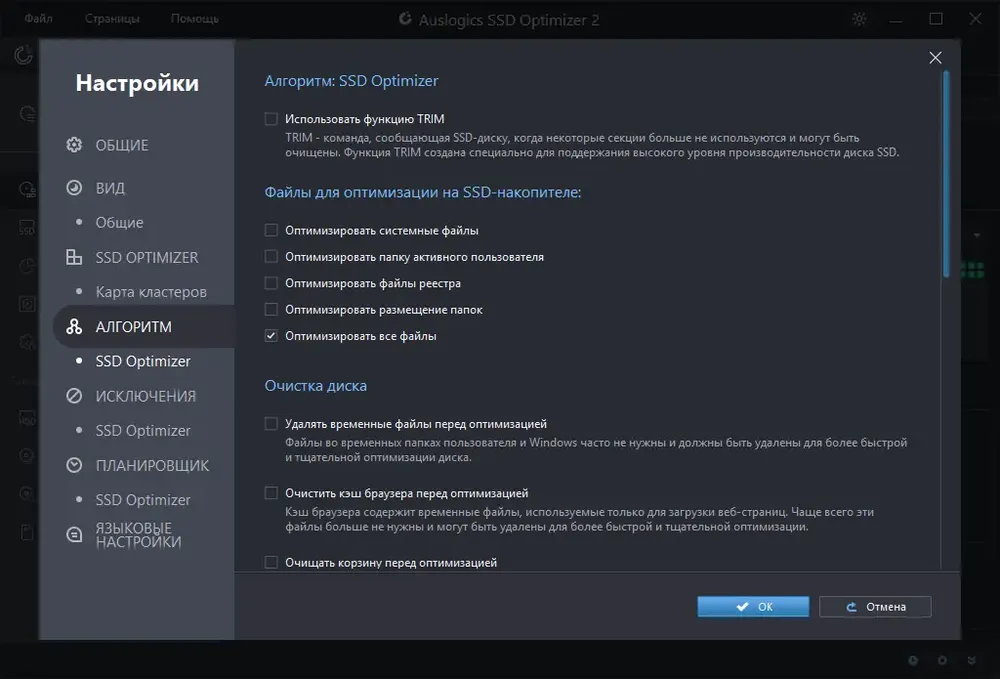Click the ПЛАНИРОВЩИК clock icon
The image size is (1000, 679).
coord(74,465)
